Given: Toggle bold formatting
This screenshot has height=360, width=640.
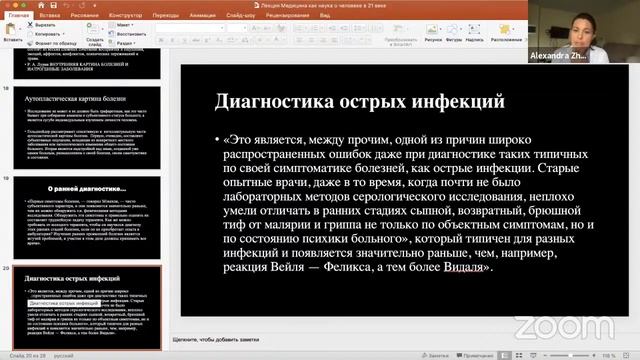Looking at the screenshot, I should [x=161, y=40].
